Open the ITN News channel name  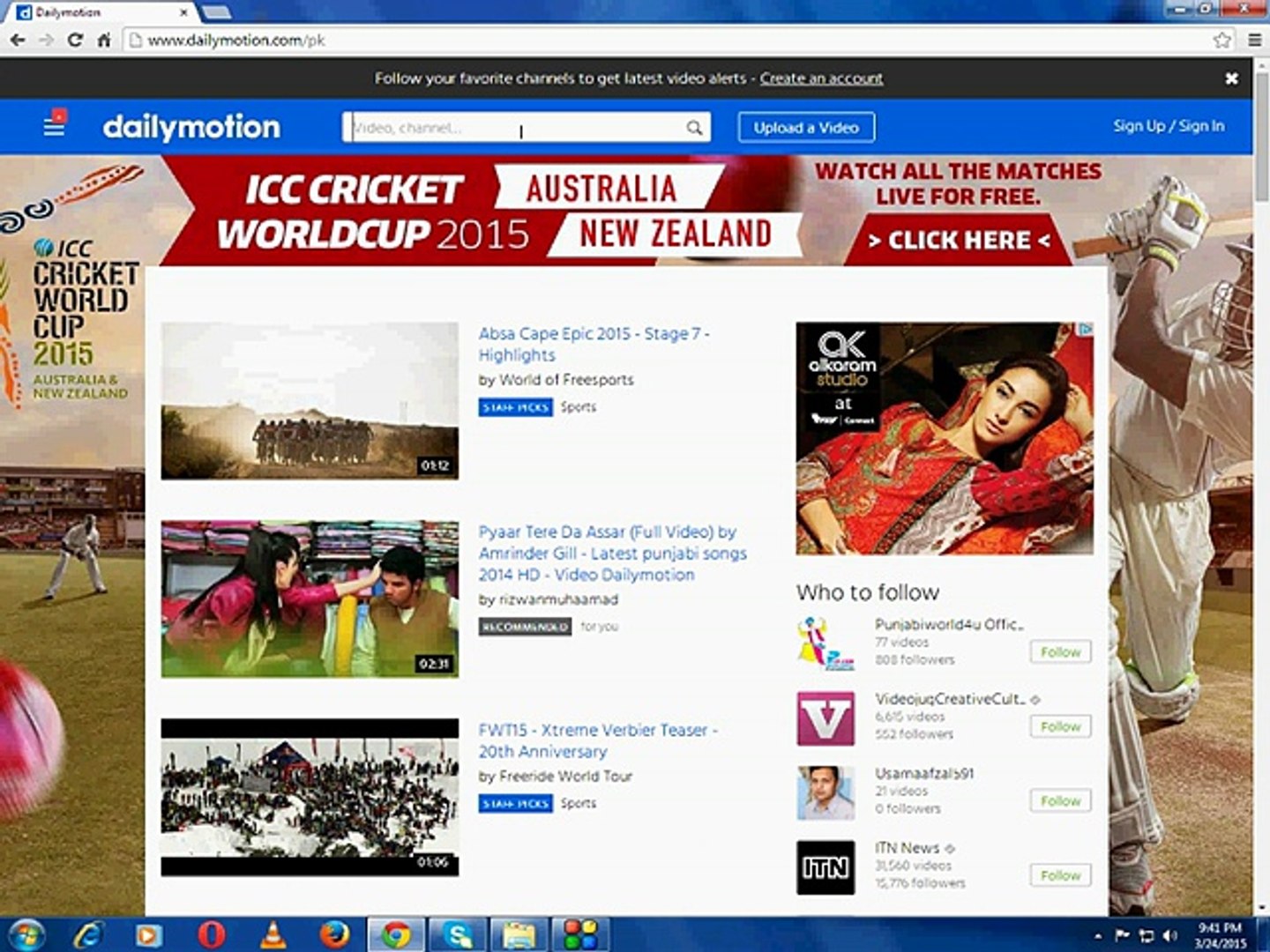[x=907, y=848]
